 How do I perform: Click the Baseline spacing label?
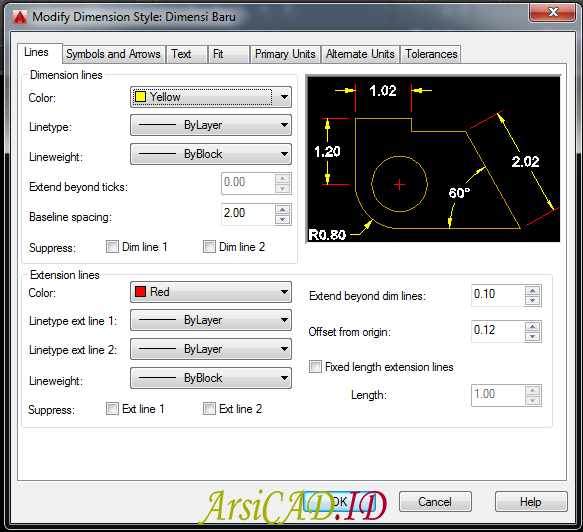tap(70, 217)
